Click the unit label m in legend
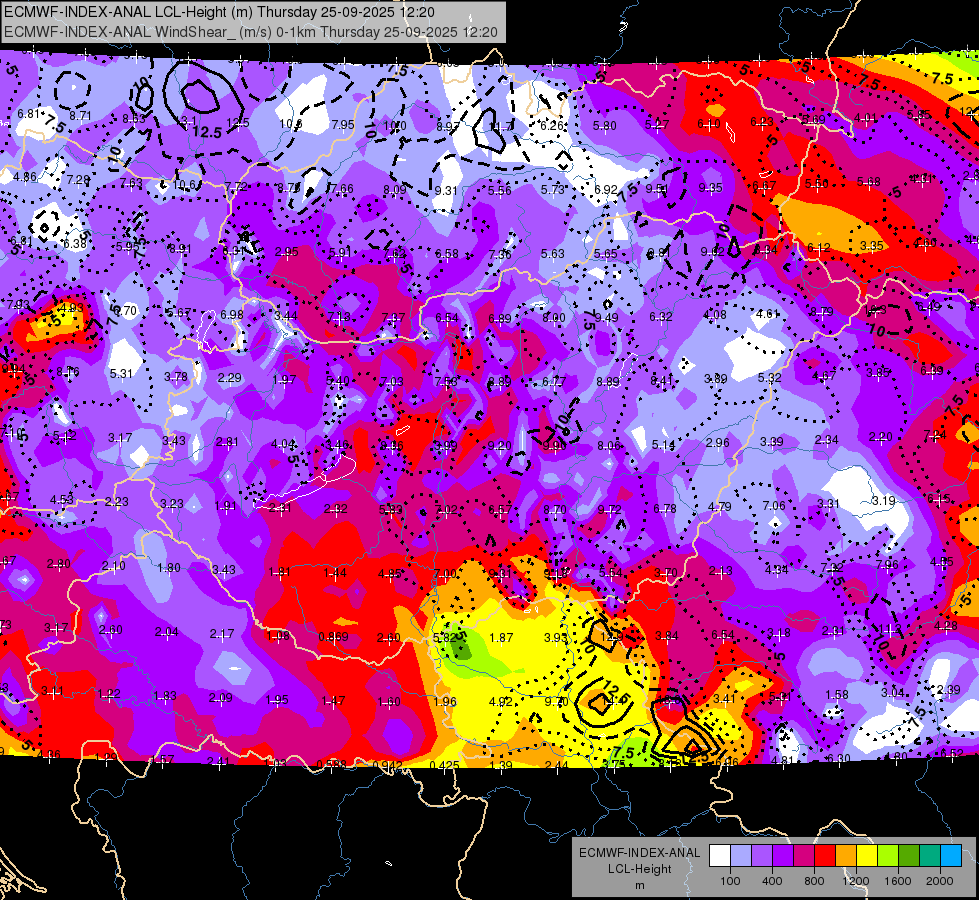This screenshot has width=979, height=900. tap(640, 886)
